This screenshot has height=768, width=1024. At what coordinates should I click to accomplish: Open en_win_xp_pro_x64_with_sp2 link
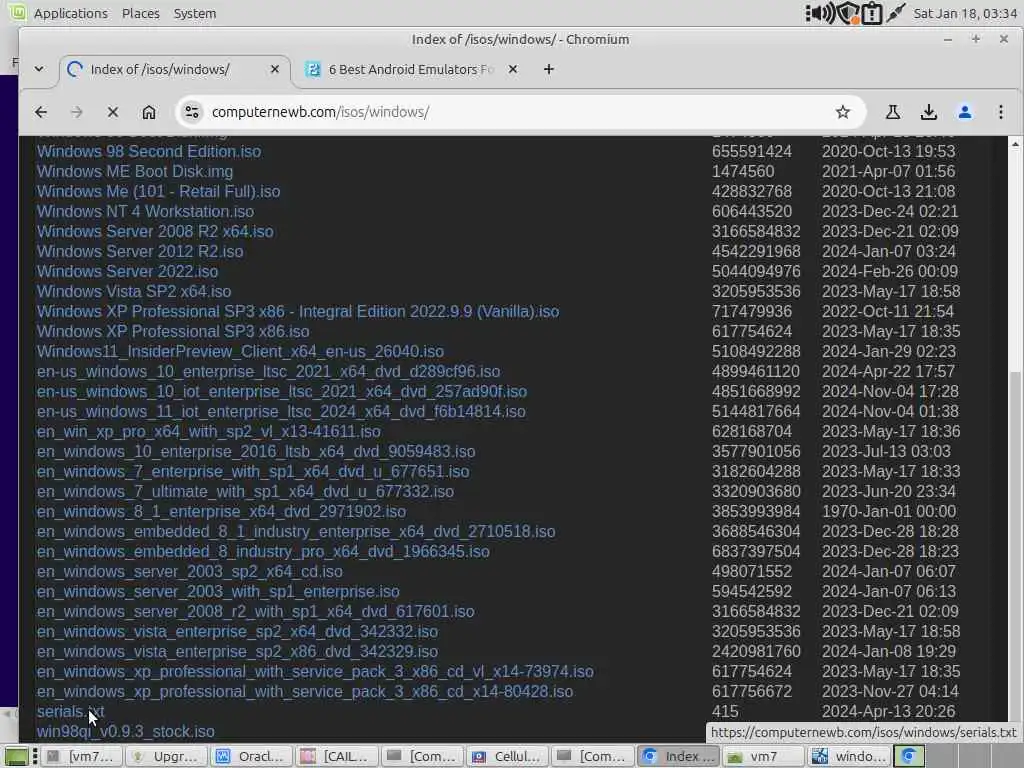coord(208,432)
